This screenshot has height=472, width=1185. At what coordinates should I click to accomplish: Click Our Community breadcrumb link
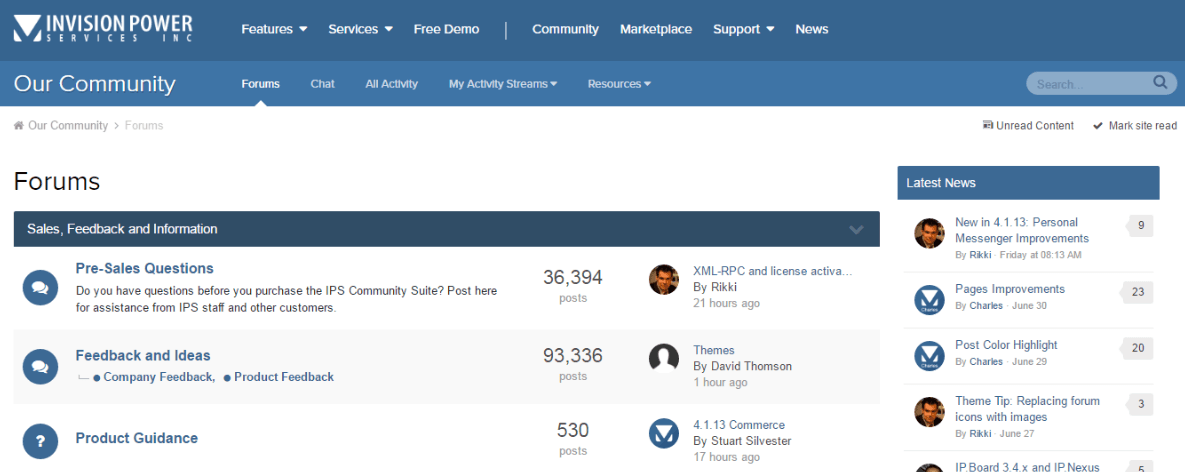(x=68, y=125)
